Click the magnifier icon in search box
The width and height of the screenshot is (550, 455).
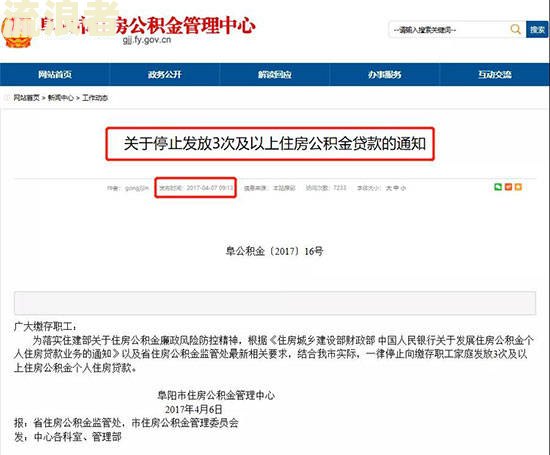point(515,29)
